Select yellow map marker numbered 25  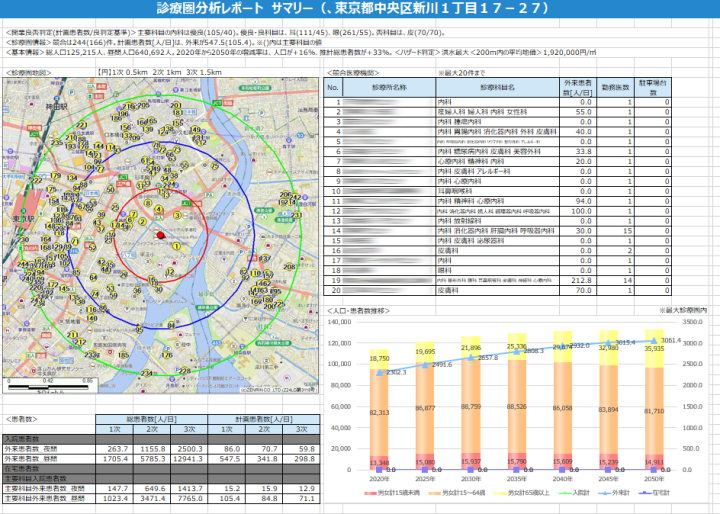(115, 208)
